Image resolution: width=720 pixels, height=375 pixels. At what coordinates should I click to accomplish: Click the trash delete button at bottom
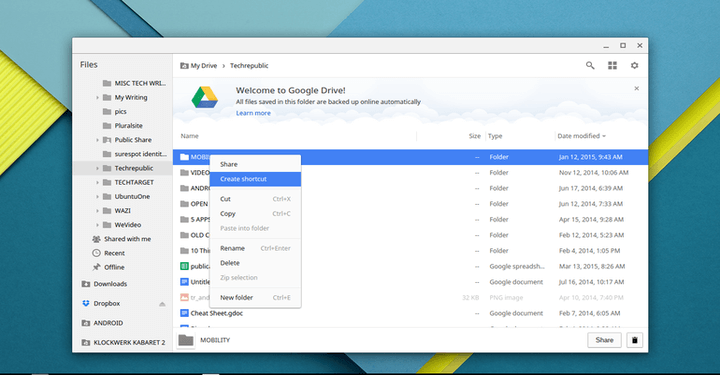click(635, 340)
